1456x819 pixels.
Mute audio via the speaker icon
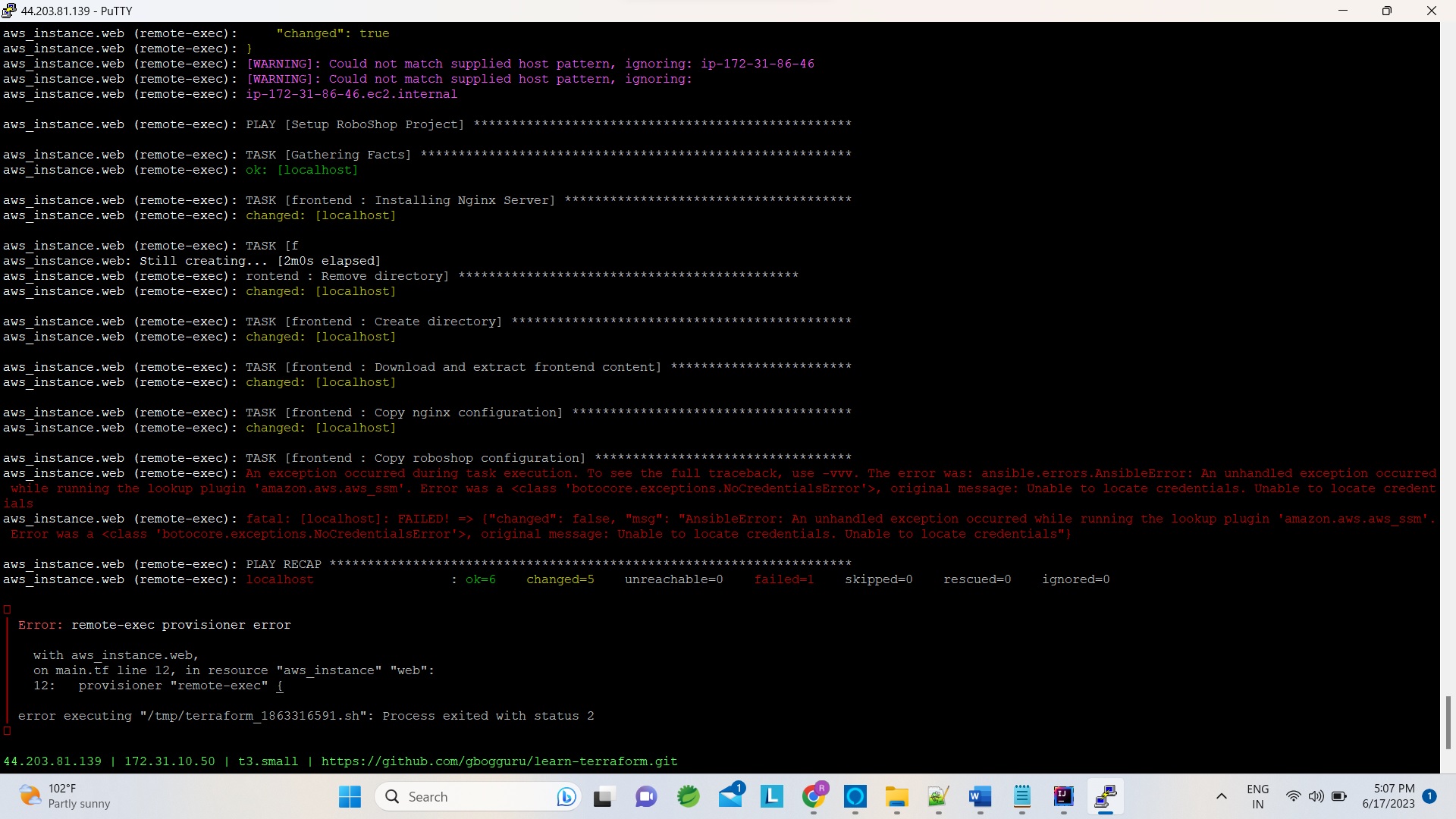1317,797
